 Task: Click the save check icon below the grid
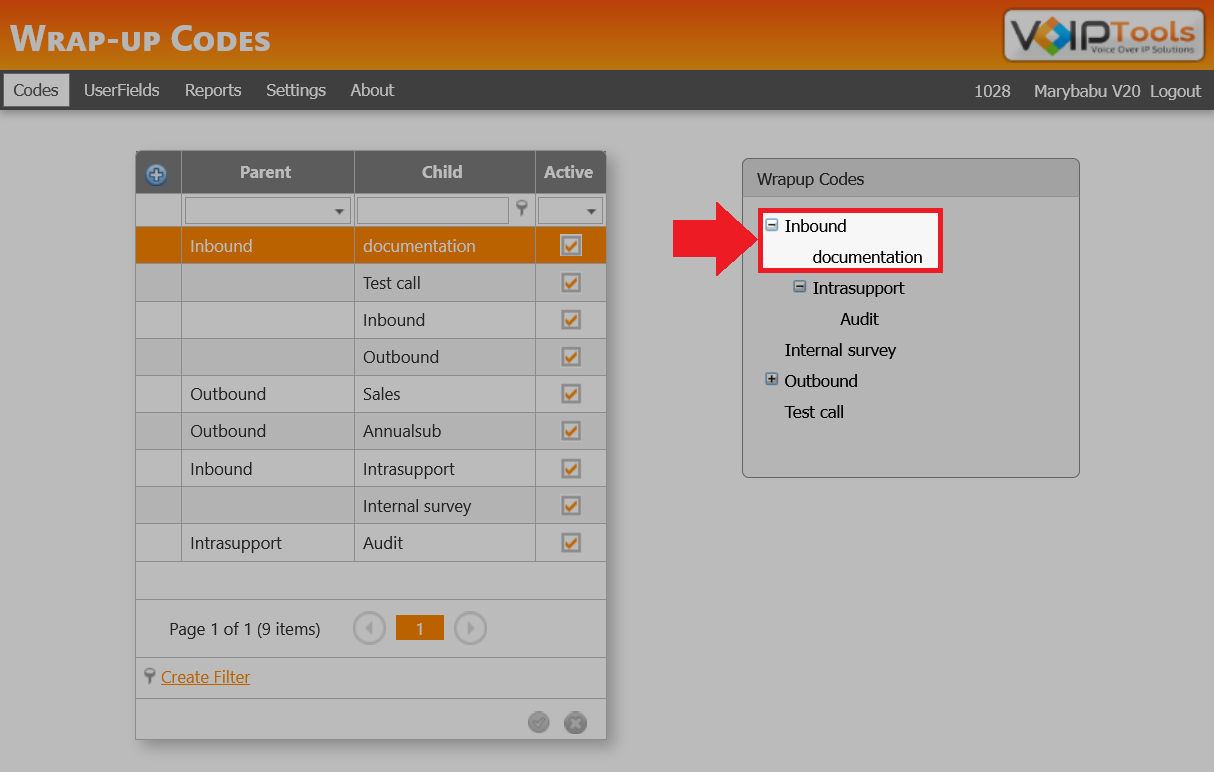538,722
